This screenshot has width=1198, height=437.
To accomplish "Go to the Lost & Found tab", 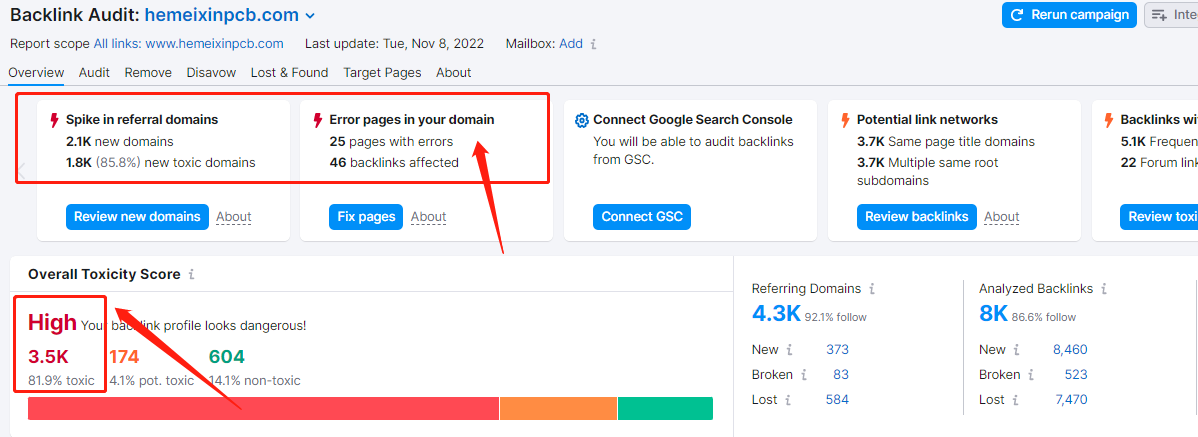I will [x=289, y=73].
